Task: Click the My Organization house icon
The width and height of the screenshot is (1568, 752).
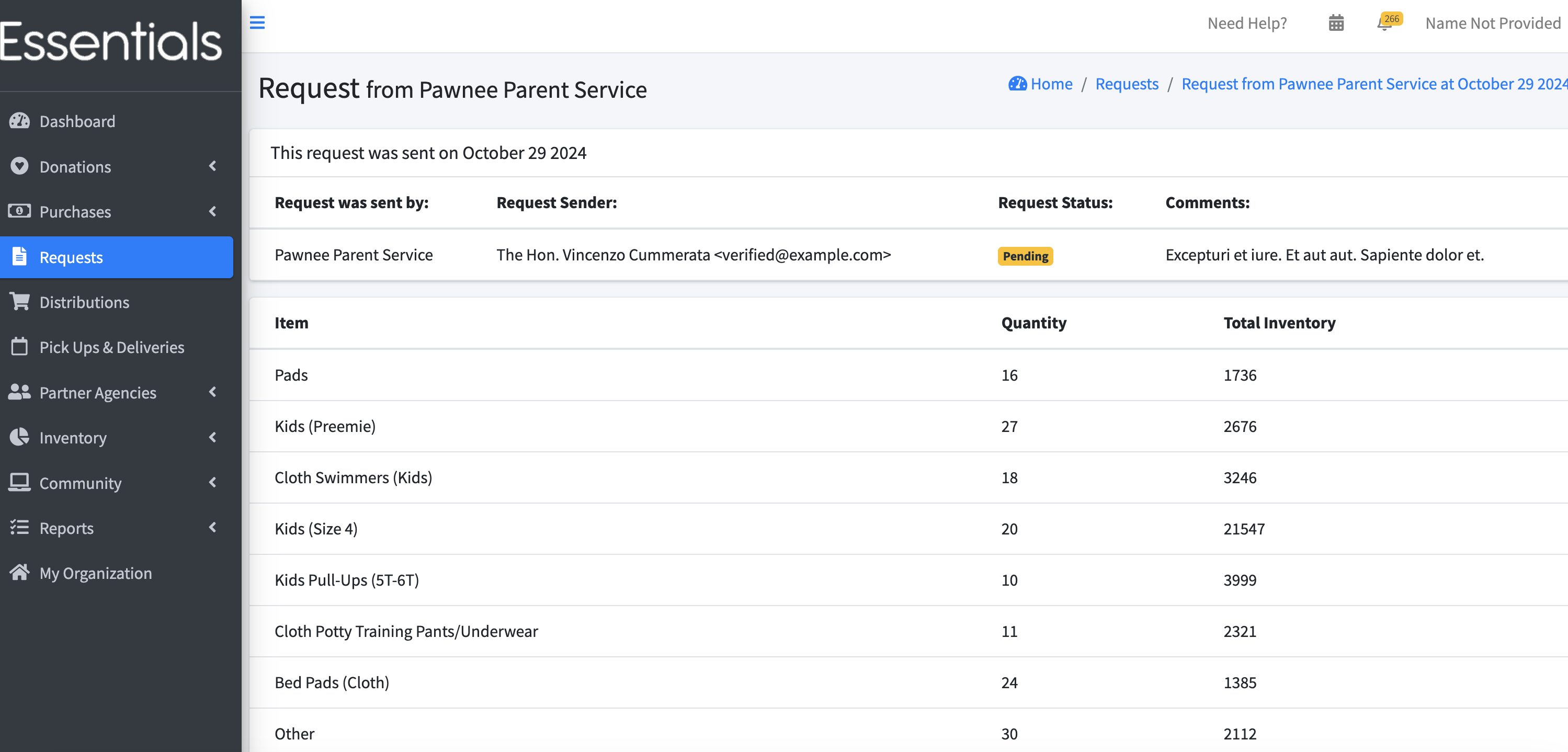Action: (x=19, y=573)
